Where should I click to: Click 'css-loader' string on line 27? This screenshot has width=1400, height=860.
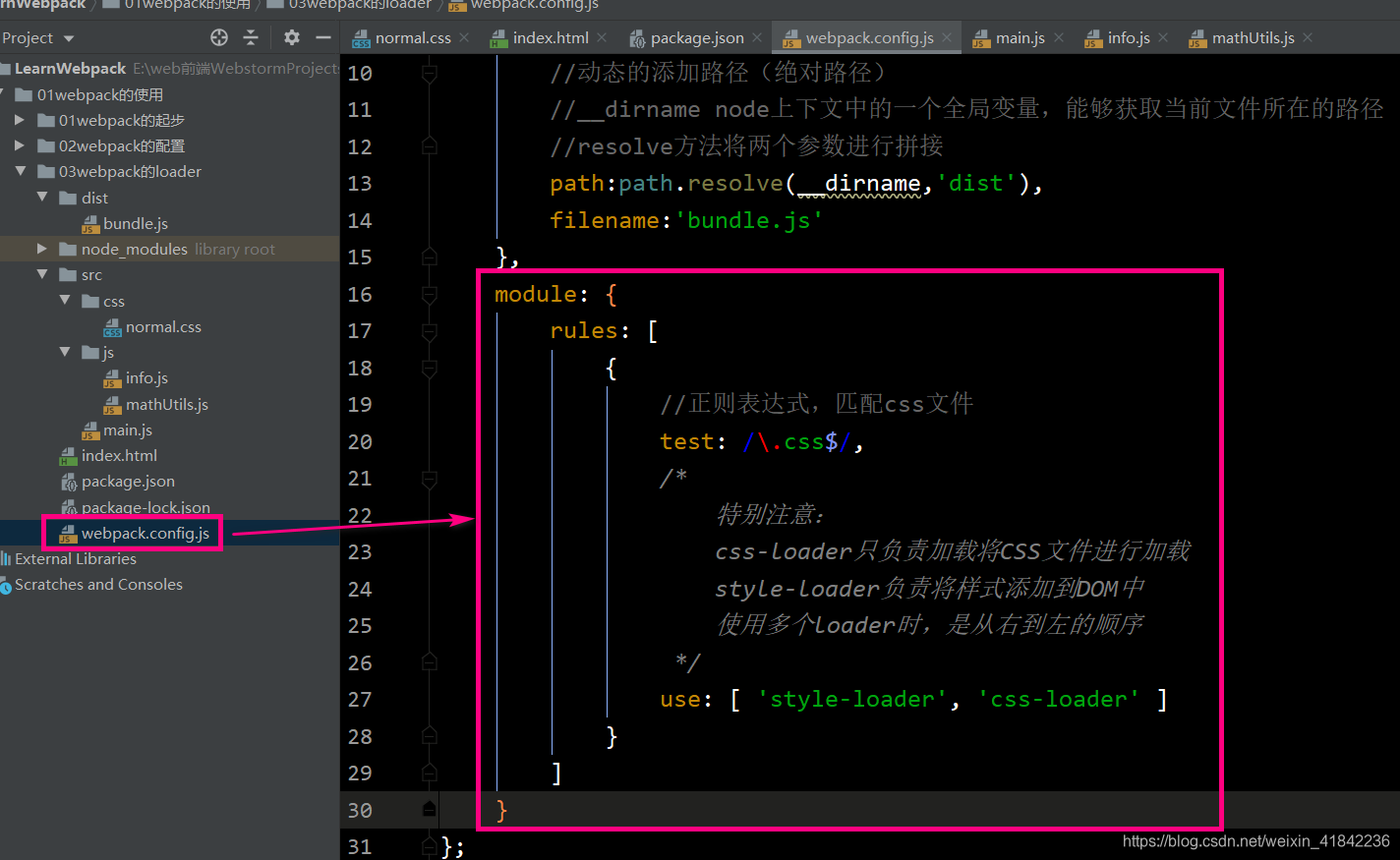tap(1058, 699)
